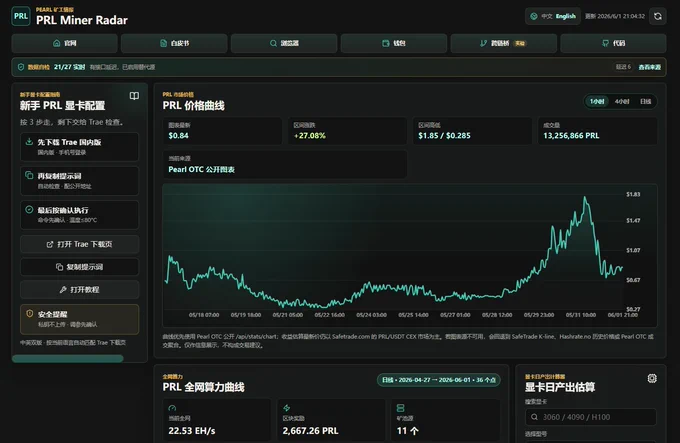Open the 钱包 wallet nav button
The height and width of the screenshot is (443, 680).
coord(394,43)
